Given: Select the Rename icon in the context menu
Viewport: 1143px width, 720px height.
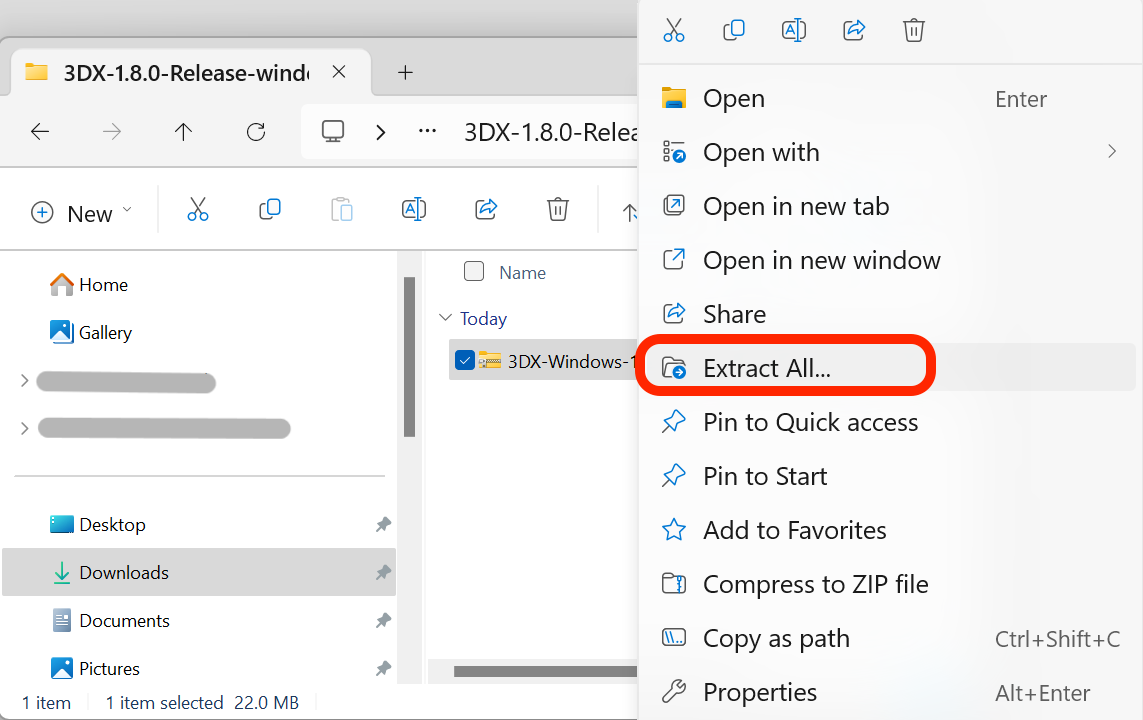Looking at the screenshot, I should [x=794, y=30].
